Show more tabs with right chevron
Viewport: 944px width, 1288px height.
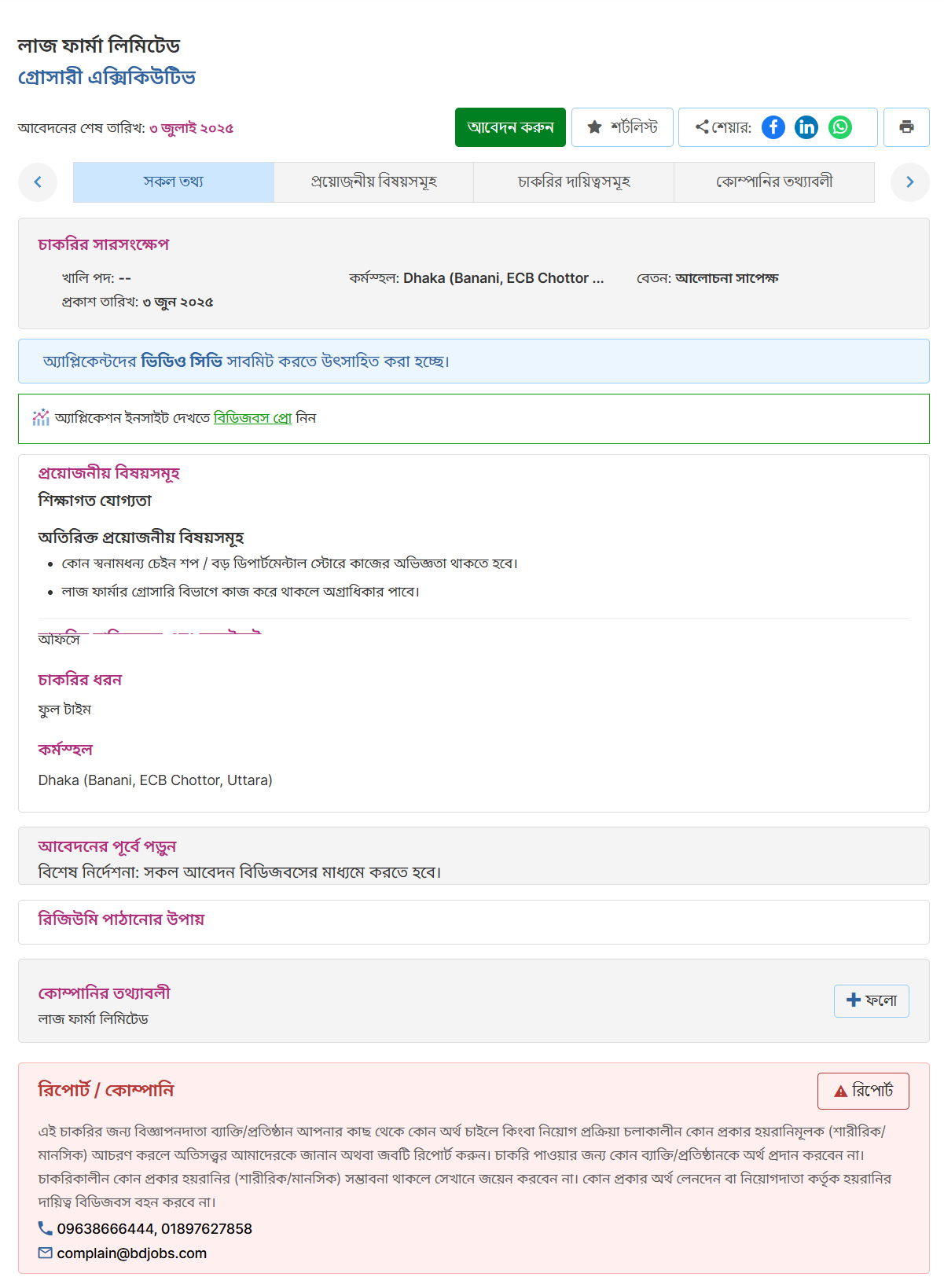tap(910, 182)
